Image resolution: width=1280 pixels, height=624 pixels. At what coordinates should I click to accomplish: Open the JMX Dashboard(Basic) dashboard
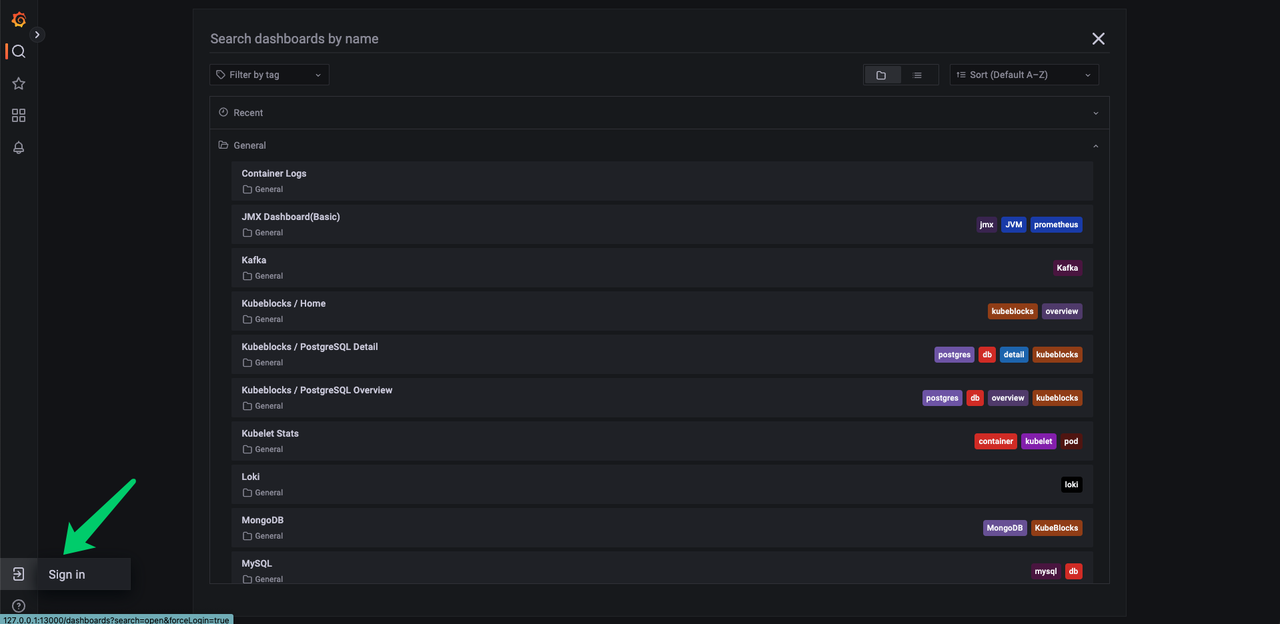click(662, 224)
